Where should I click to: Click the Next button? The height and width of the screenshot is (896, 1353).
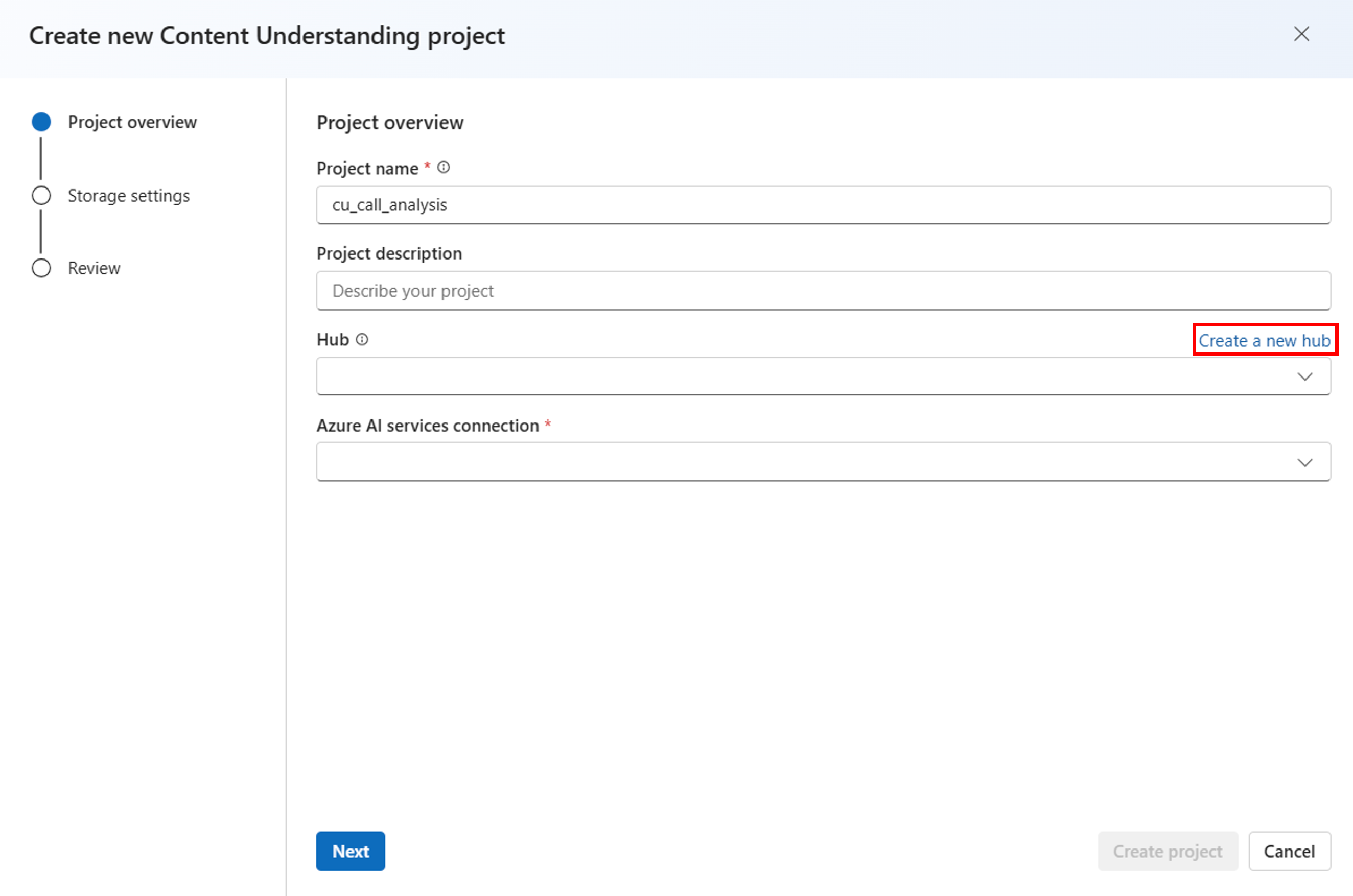point(350,851)
